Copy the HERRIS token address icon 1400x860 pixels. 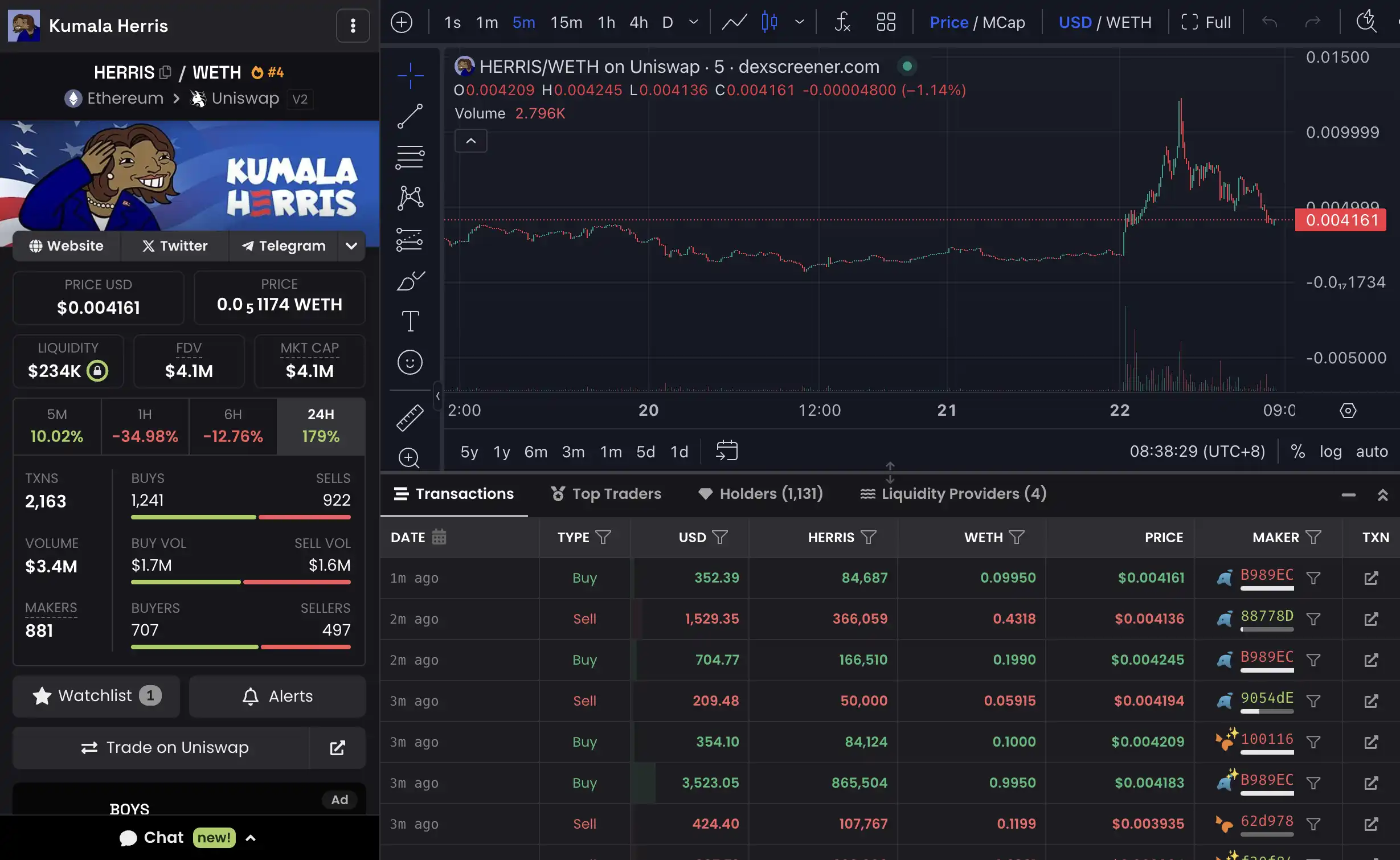click(x=166, y=72)
